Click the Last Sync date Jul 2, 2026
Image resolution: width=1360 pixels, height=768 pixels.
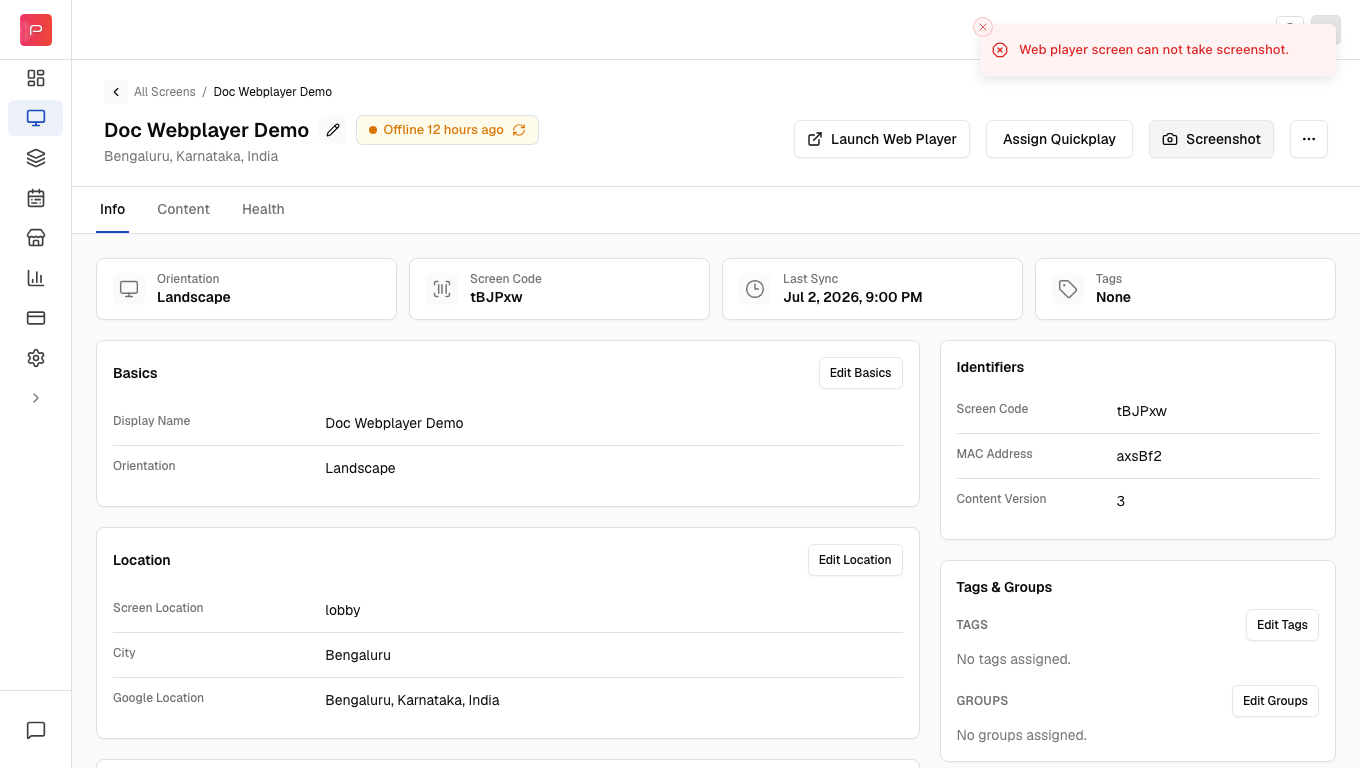click(x=853, y=297)
